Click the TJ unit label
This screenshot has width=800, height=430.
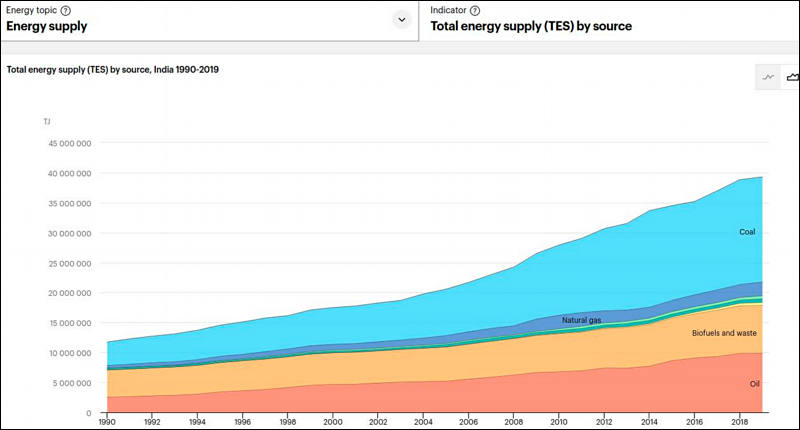pos(47,121)
